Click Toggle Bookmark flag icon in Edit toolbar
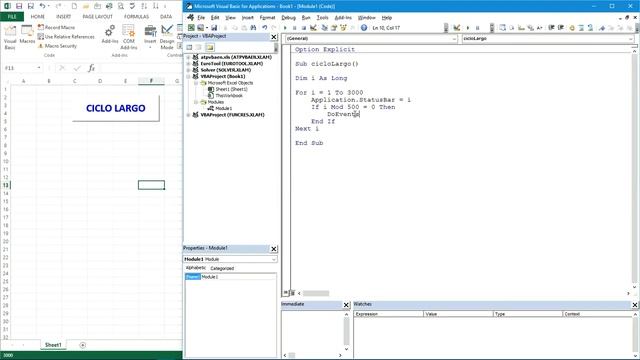640x360 pixels. (x=602, y=28)
